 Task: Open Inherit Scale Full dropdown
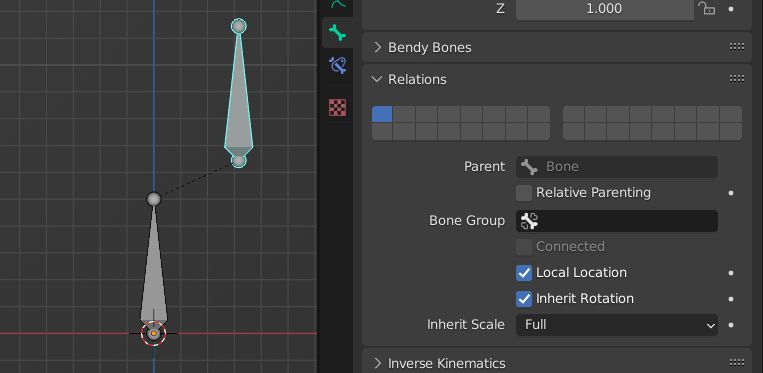pos(617,324)
